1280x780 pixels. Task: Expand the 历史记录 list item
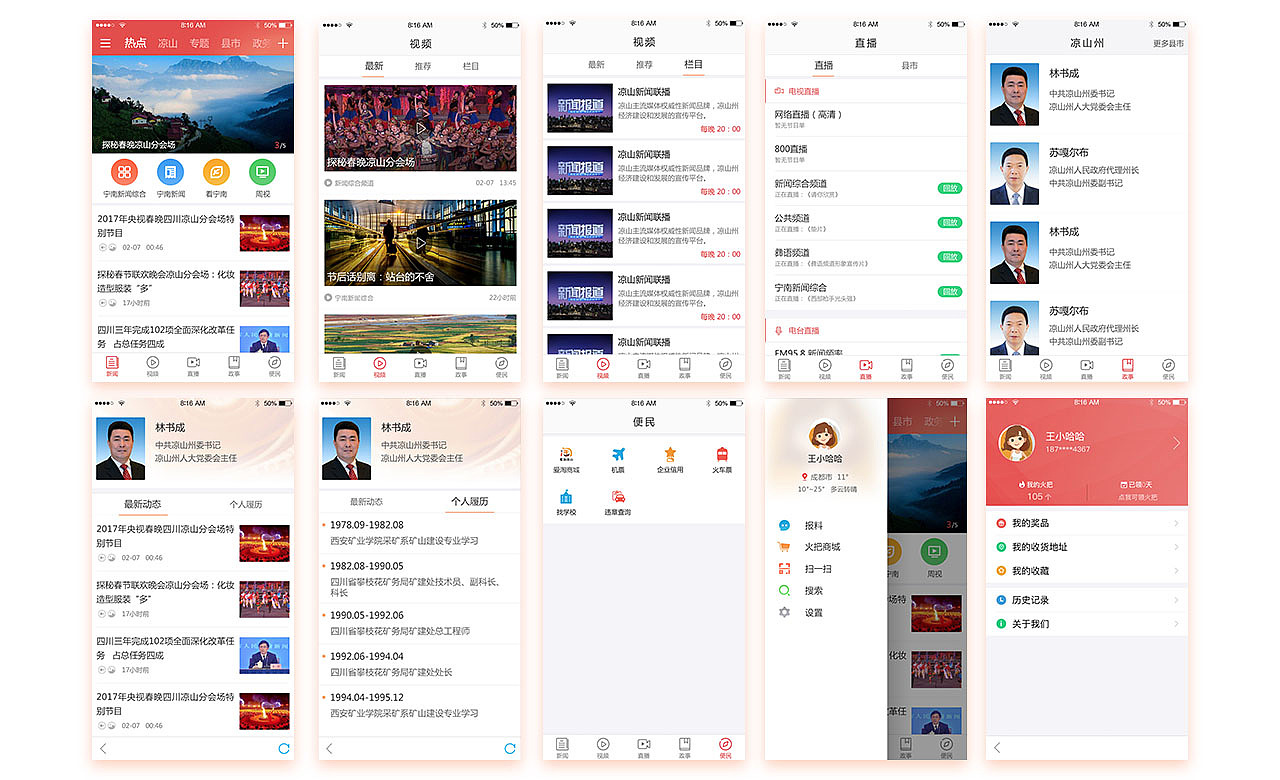click(1087, 598)
